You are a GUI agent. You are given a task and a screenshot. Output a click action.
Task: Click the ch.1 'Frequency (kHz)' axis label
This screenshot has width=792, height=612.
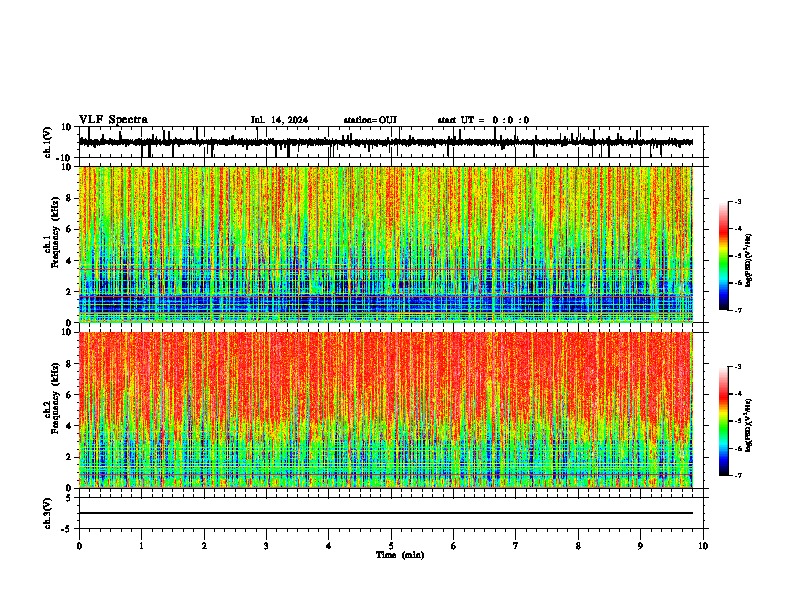coord(55,232)
